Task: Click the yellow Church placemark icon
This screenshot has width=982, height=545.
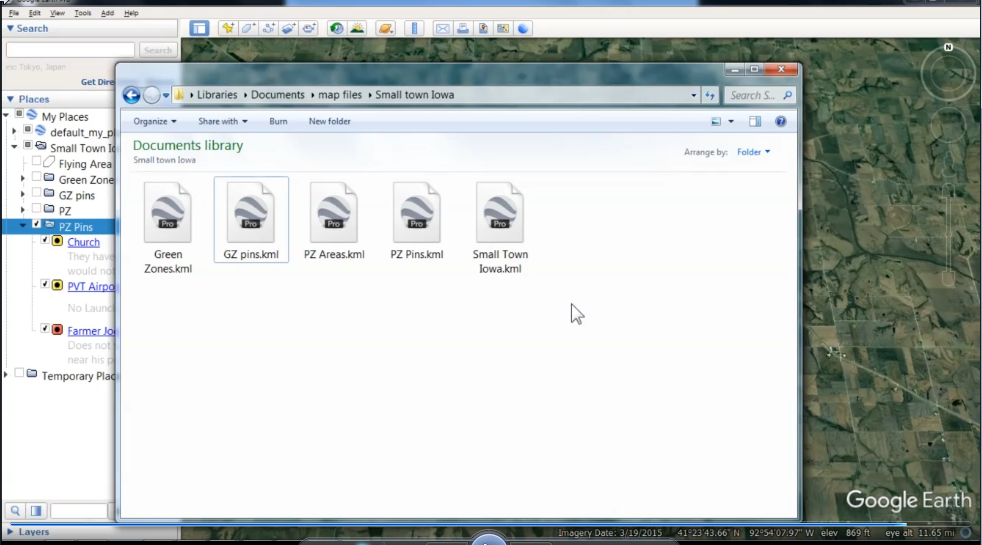Action: (57, 241)
